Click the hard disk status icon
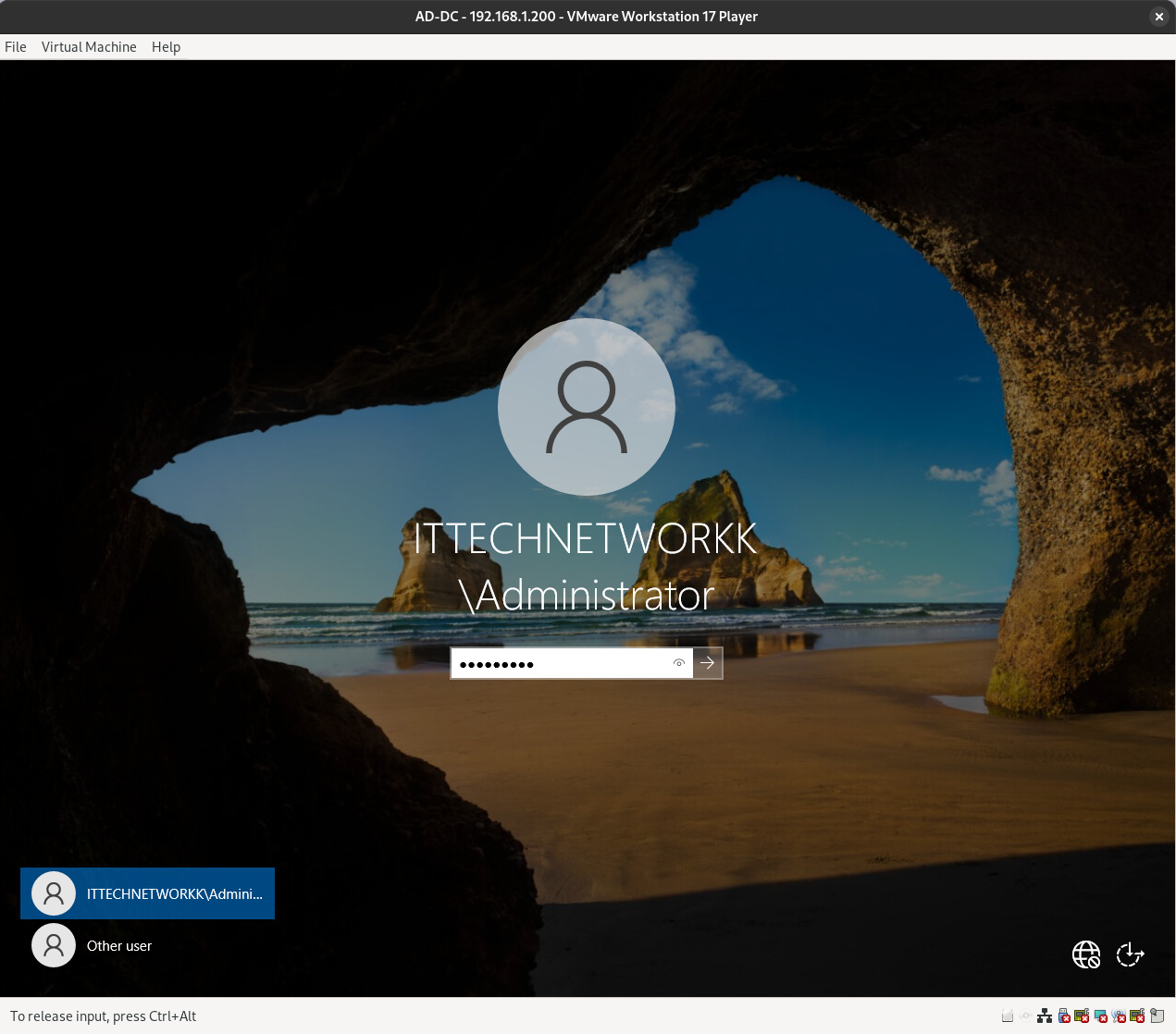 pyautogui.click(x=1008, y=1016)
